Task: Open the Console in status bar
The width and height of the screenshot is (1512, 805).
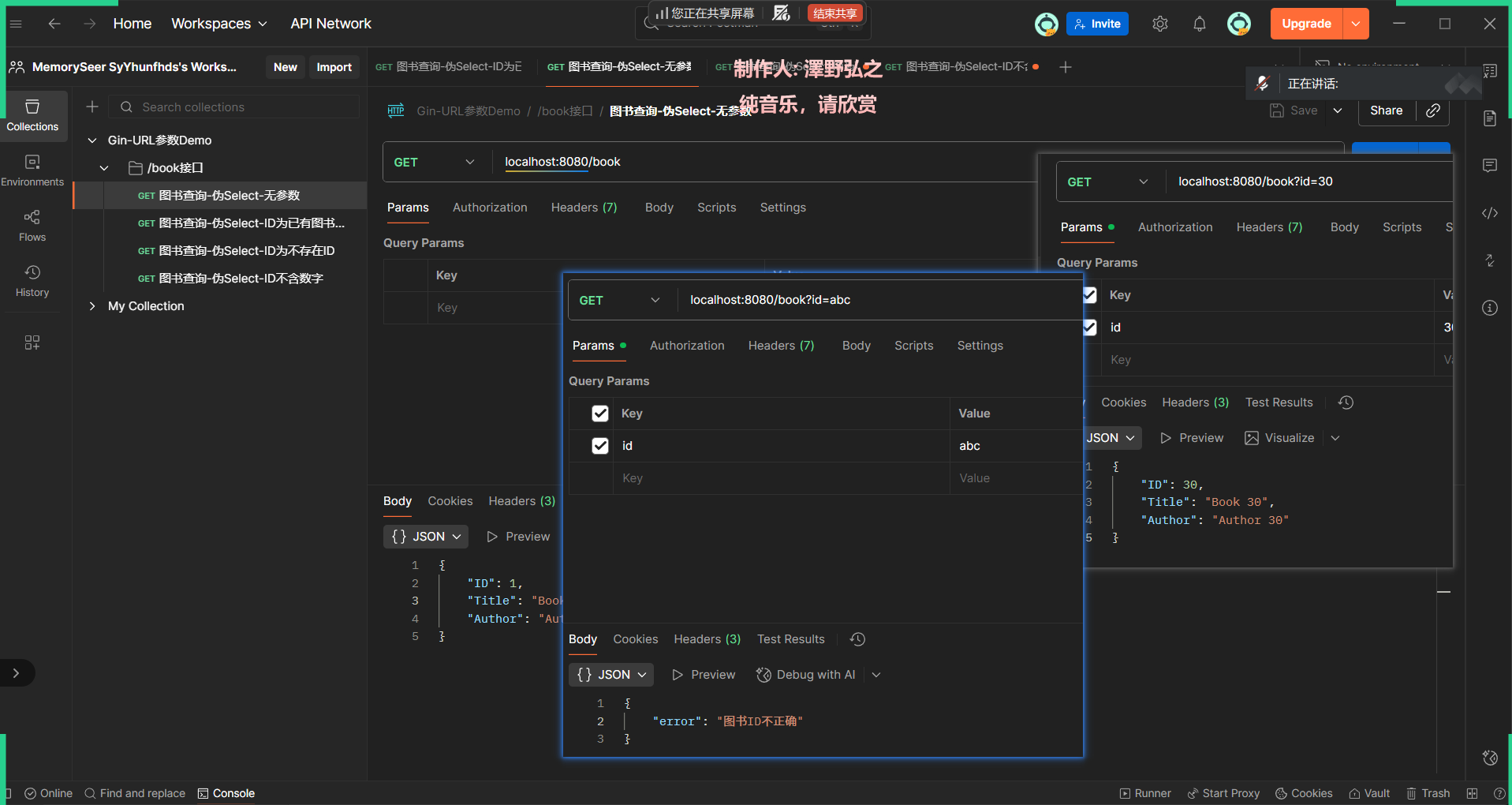Action: click(226, 793)
